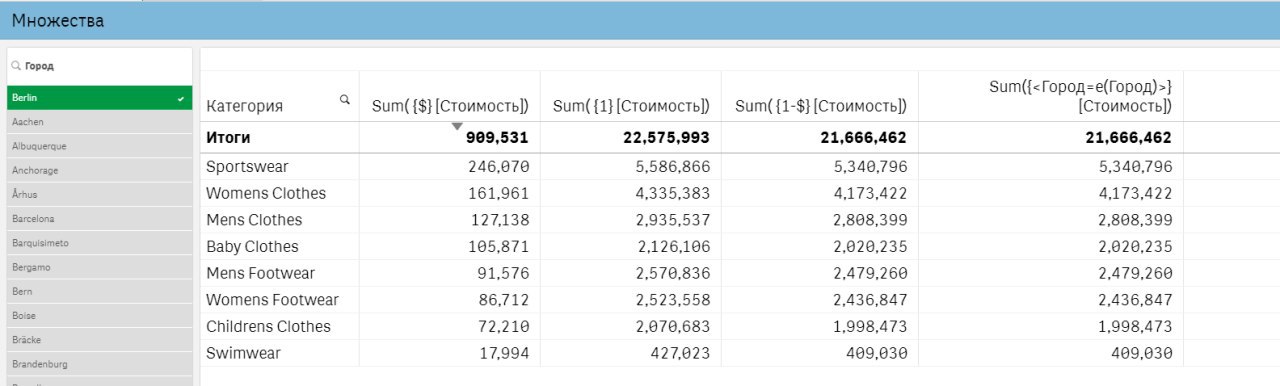
Task: Select Albuquerque in the city list
Action: coord(99,146)
